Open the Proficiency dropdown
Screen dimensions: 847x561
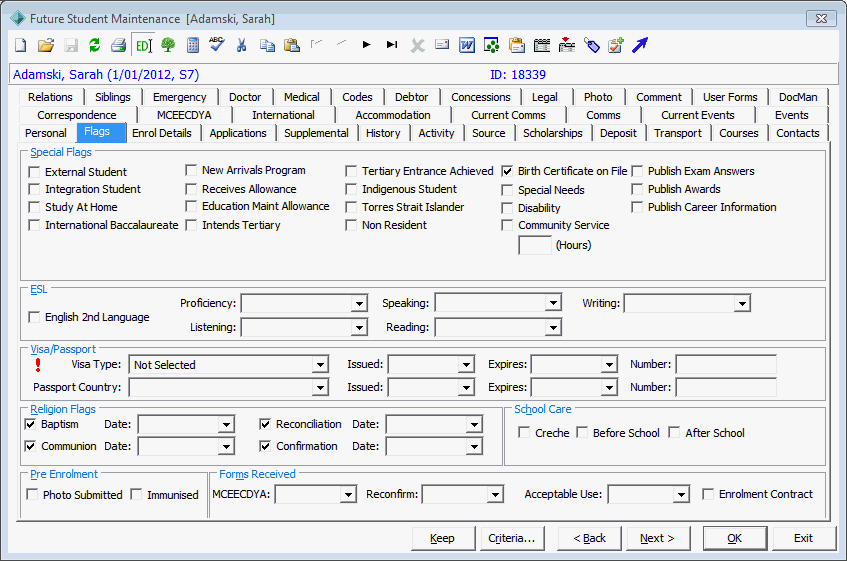359,303
